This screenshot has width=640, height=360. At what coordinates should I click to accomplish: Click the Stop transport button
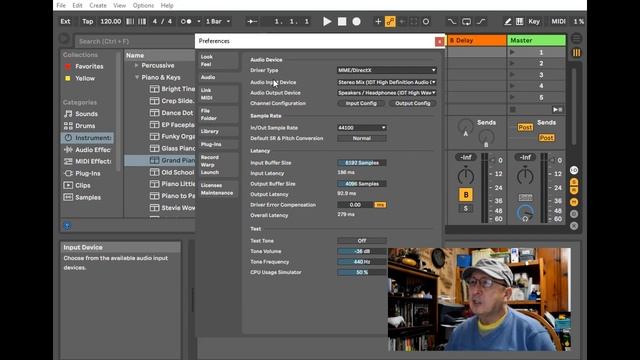[x=342, y=21]
